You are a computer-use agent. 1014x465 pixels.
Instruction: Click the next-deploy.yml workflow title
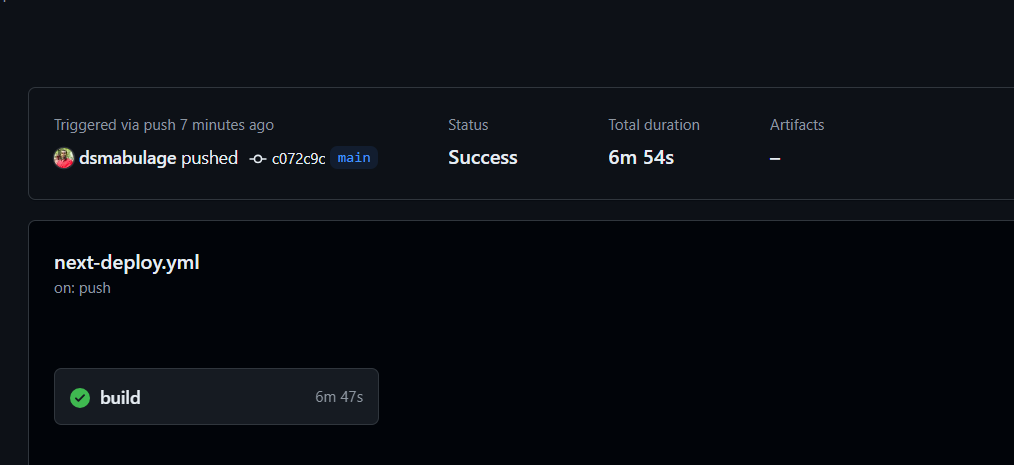(x=127, y=263)
